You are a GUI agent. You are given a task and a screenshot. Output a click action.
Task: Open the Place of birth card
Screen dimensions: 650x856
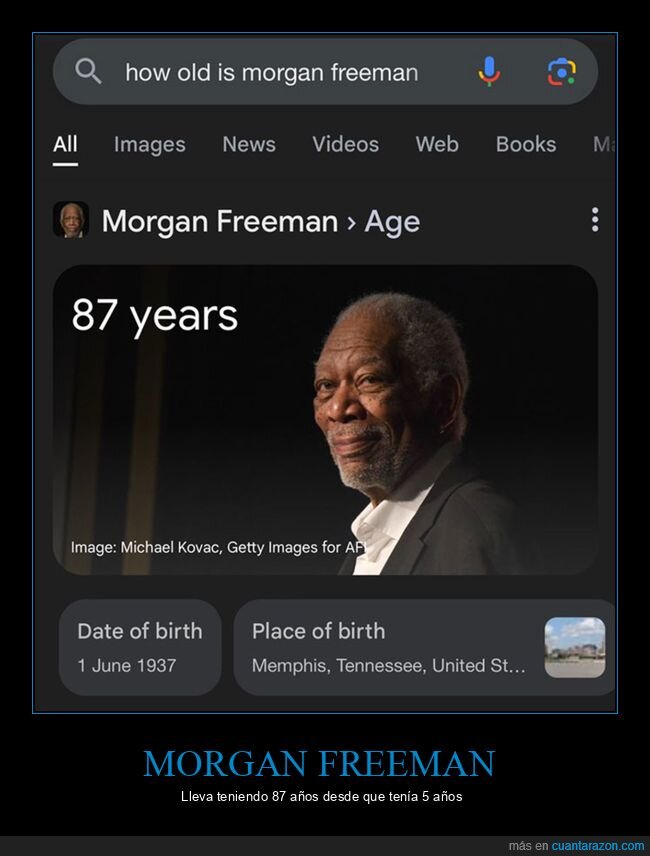(x=425, y=647)
